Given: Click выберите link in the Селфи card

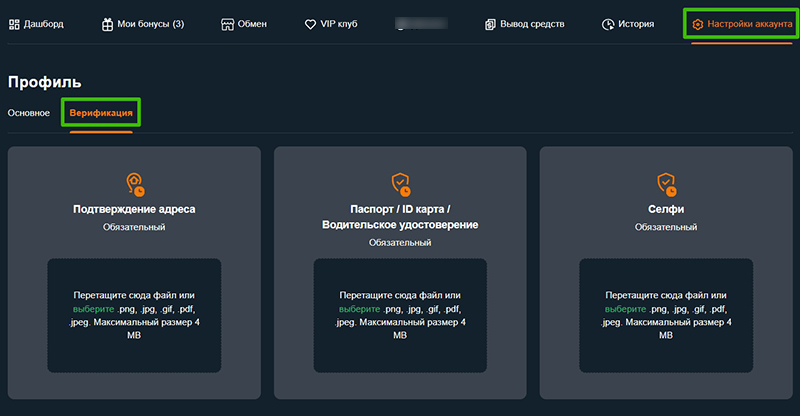Looking at the screenshot, I should [626, 309].
